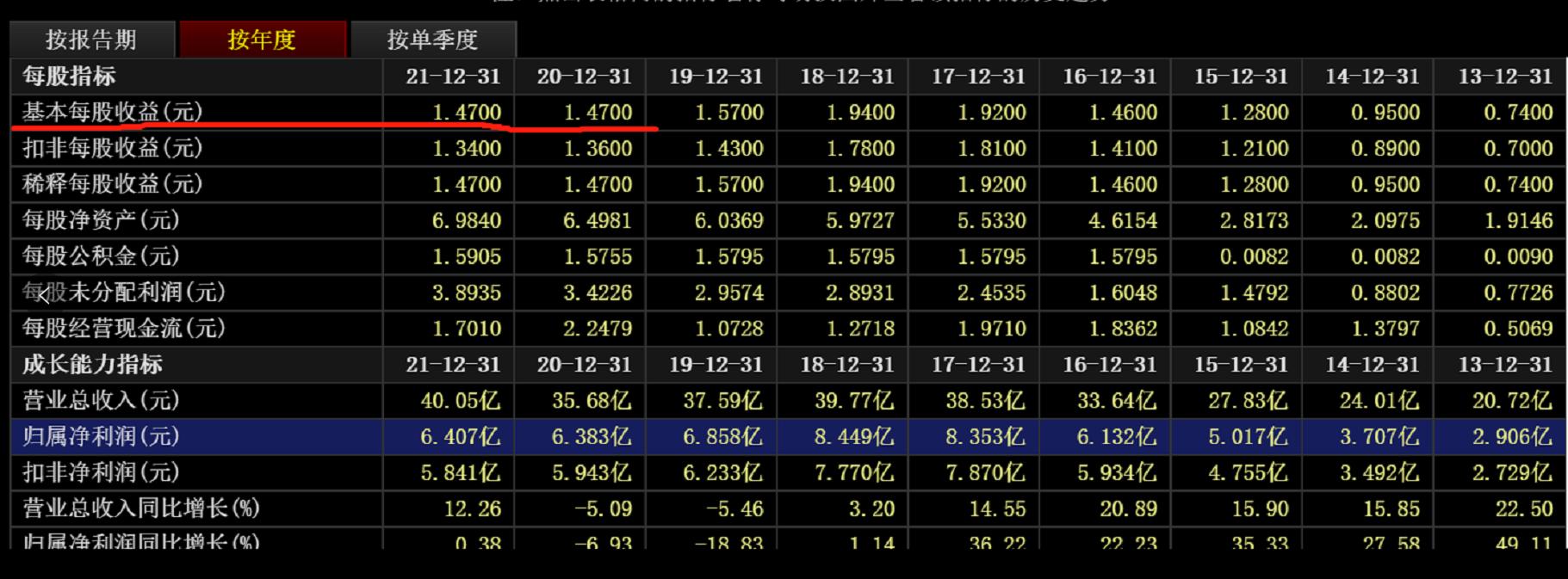Click the 6.9840 net asset value cell
This screenshot has width=1568, height=579.
pos(467,221)
